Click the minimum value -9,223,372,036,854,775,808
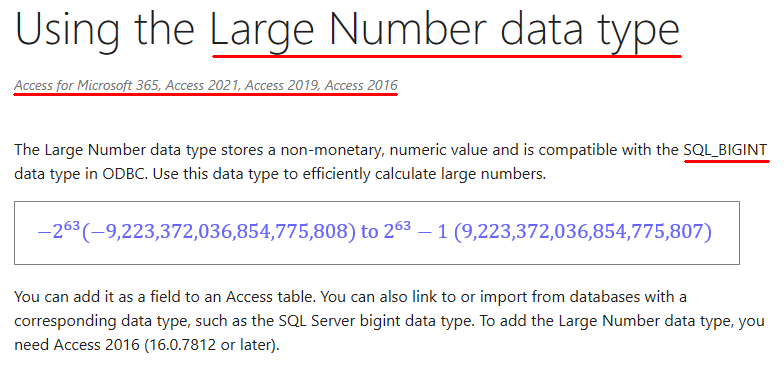 pyautogui.click(x=218, y=232)
